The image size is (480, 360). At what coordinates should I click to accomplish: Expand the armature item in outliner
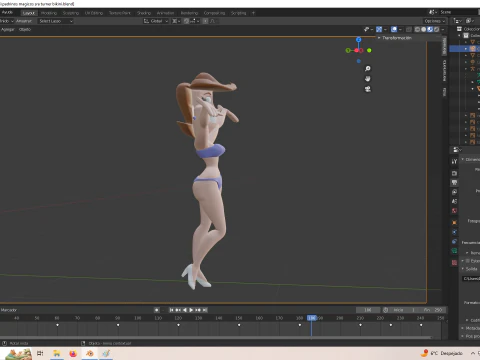[x=466, y=69]
